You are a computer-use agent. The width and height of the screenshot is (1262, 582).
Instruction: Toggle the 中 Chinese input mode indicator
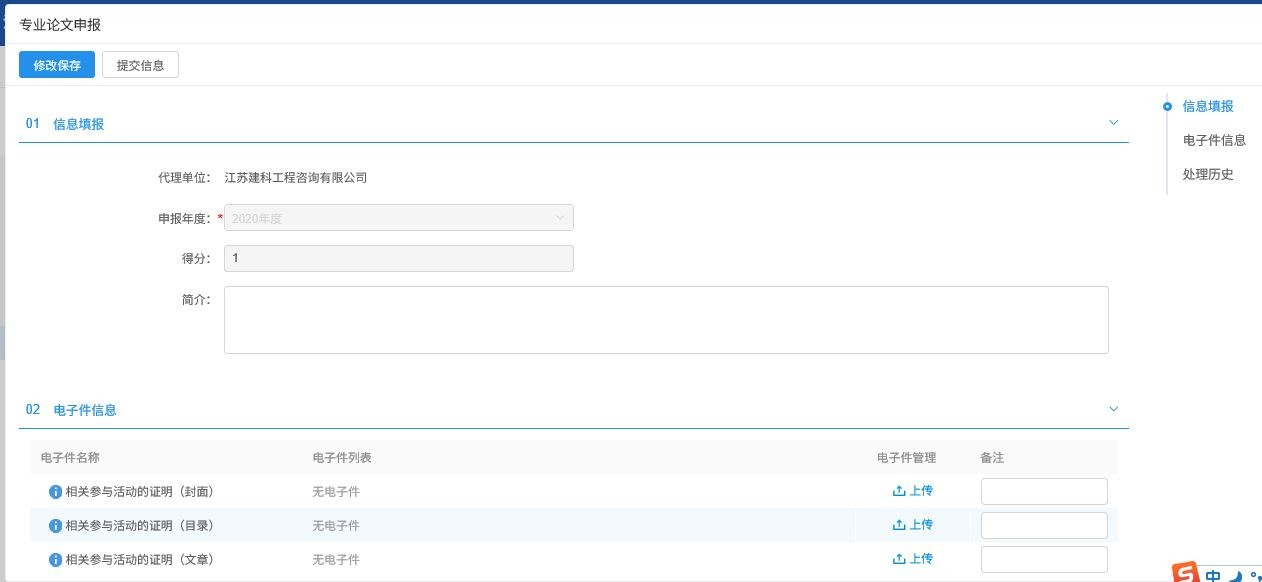tap(1213, 576)
